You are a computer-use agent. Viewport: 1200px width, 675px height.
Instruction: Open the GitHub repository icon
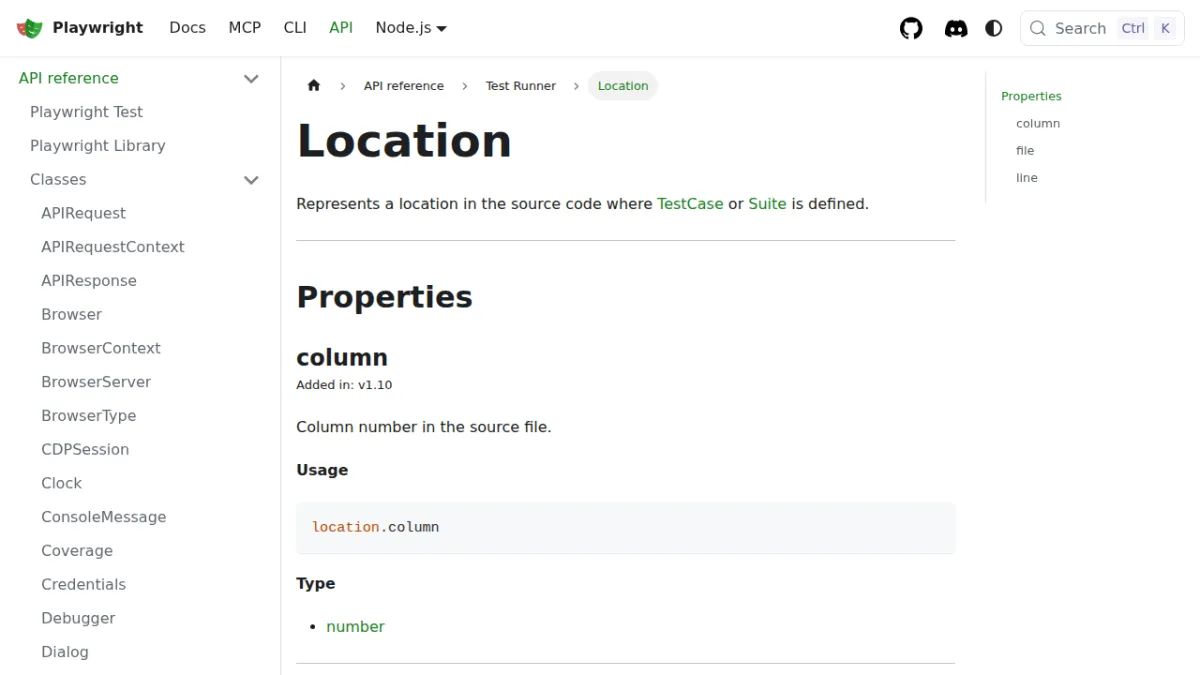coord(911,28)
